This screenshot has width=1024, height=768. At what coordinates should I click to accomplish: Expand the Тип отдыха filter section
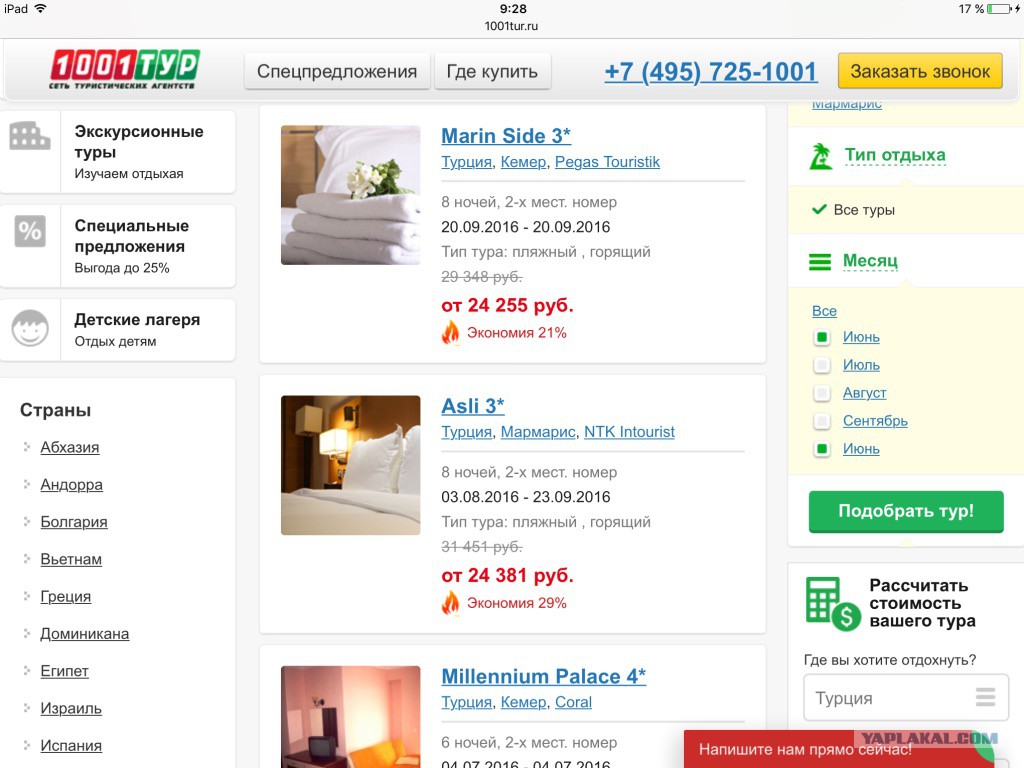click(x=895, y=155)
